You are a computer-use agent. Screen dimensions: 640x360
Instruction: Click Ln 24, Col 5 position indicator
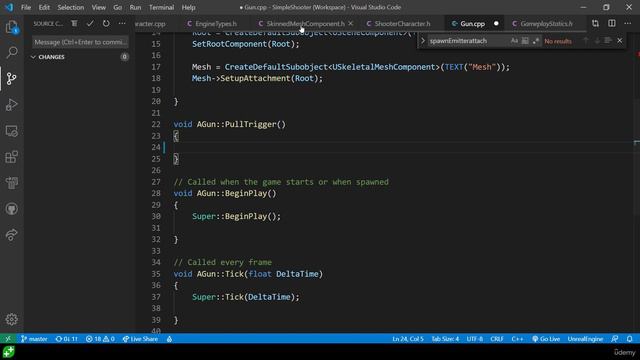[408, 339]
